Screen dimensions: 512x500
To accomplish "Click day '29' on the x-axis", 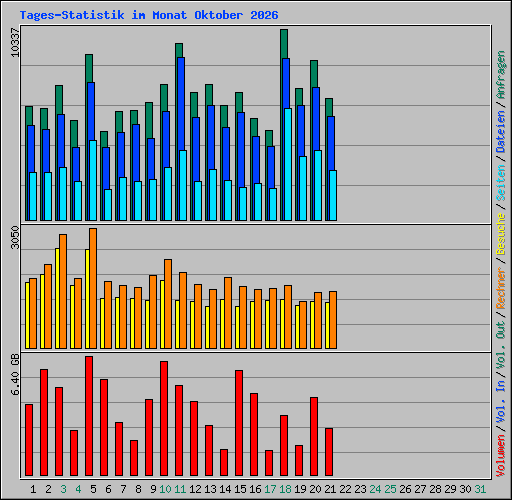I will (450, 489).
